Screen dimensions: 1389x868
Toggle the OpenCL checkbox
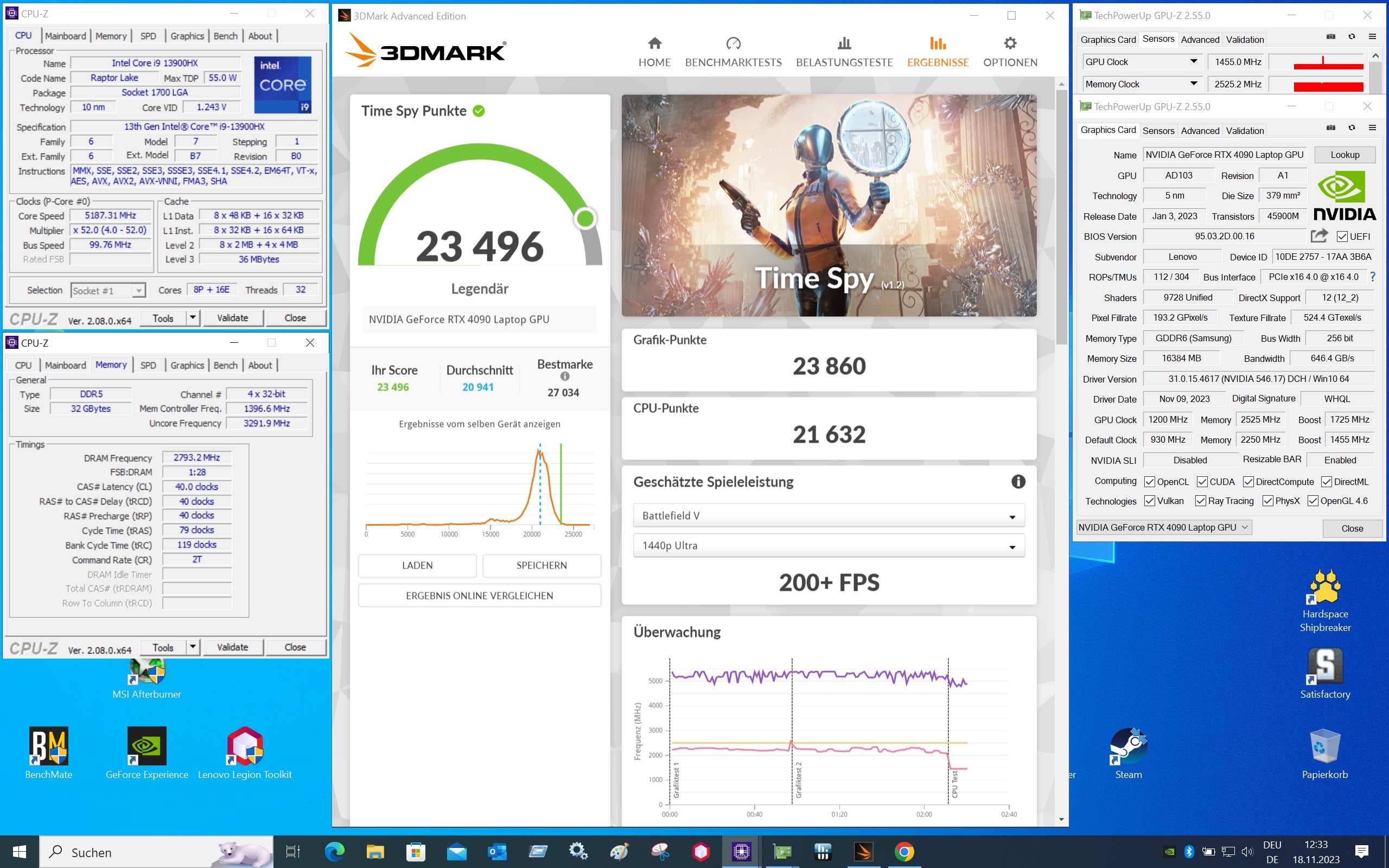pos(1149,482)
